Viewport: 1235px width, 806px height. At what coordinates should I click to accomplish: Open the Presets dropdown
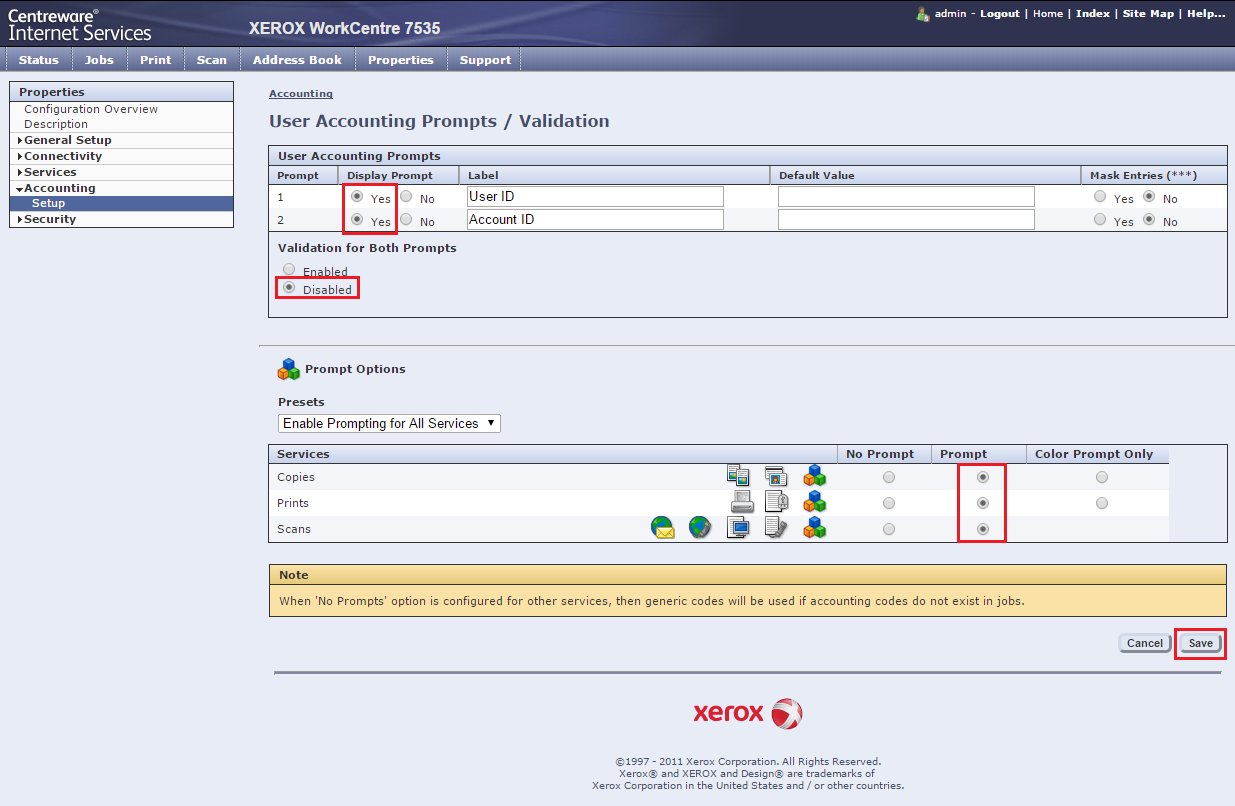tap(389, 423)
